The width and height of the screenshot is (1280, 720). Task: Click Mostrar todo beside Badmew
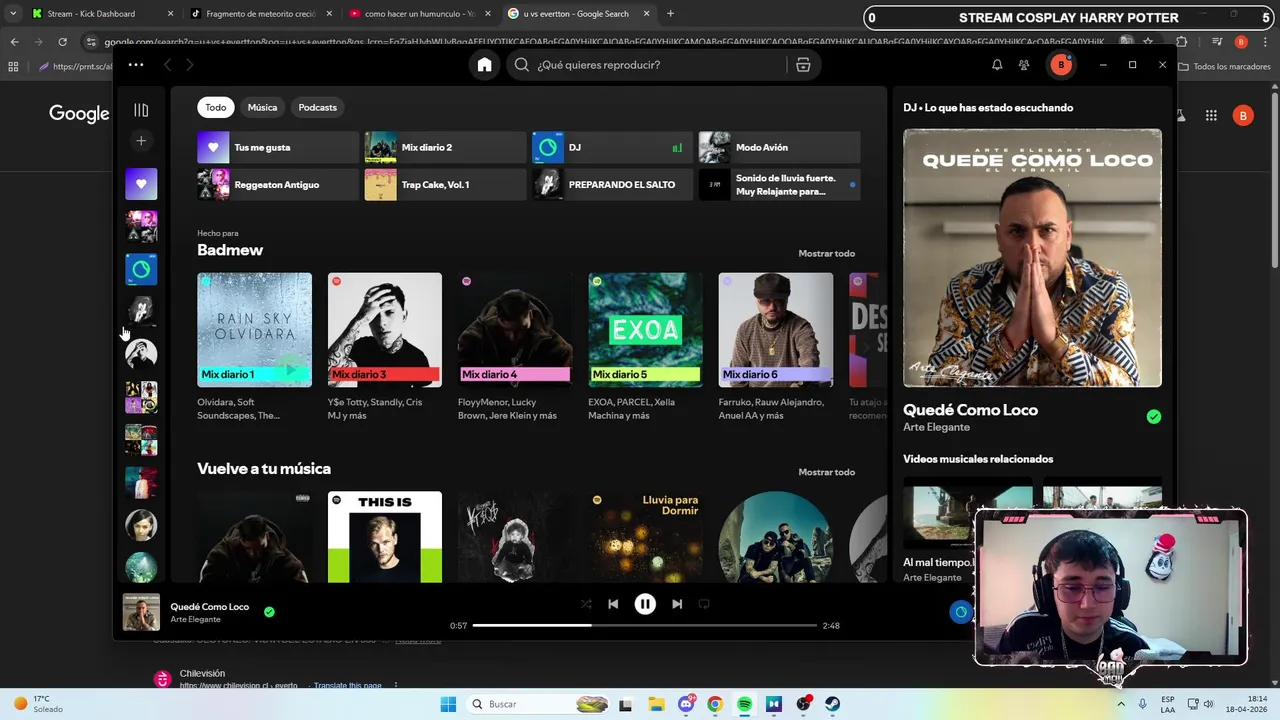826,253
